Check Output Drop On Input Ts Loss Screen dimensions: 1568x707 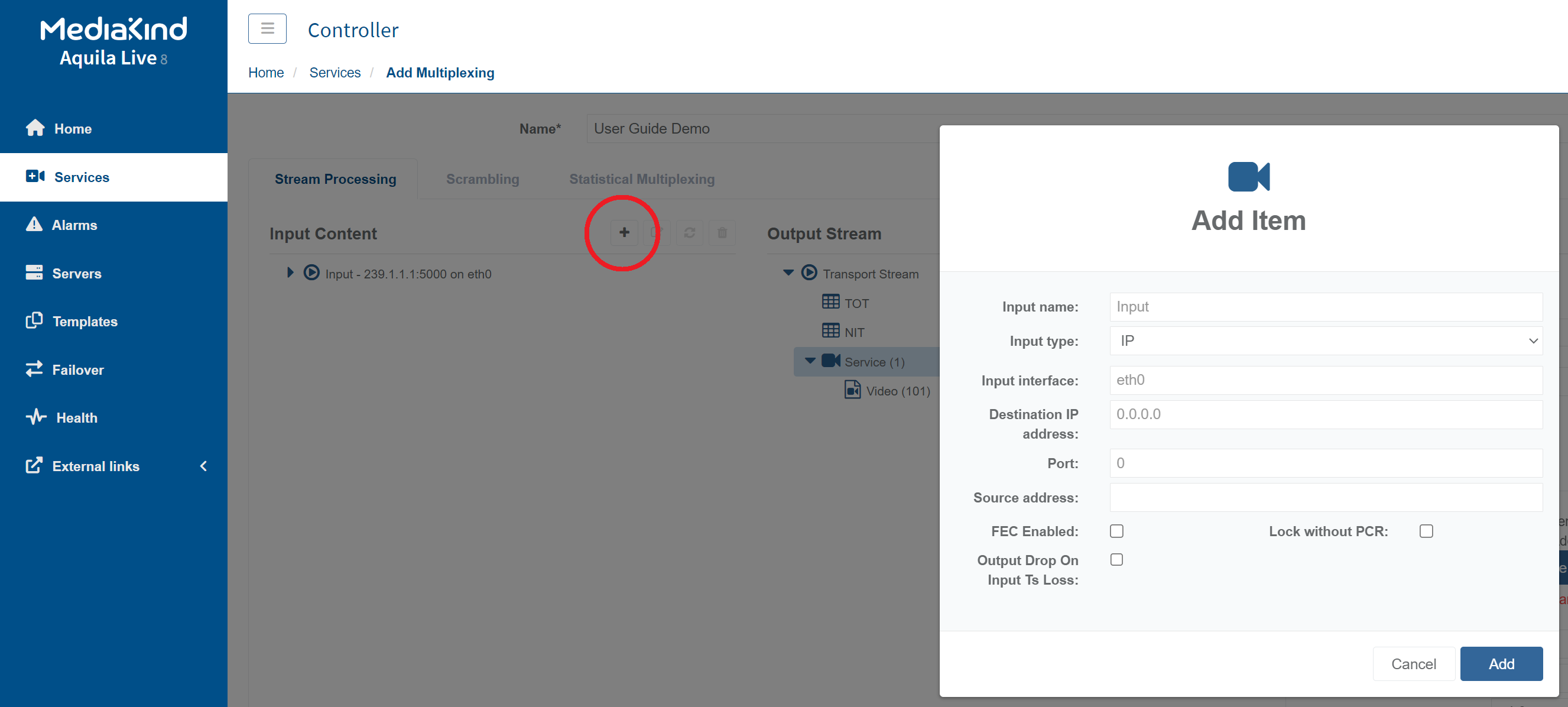pyautogui.click(x=1116, y=560)
